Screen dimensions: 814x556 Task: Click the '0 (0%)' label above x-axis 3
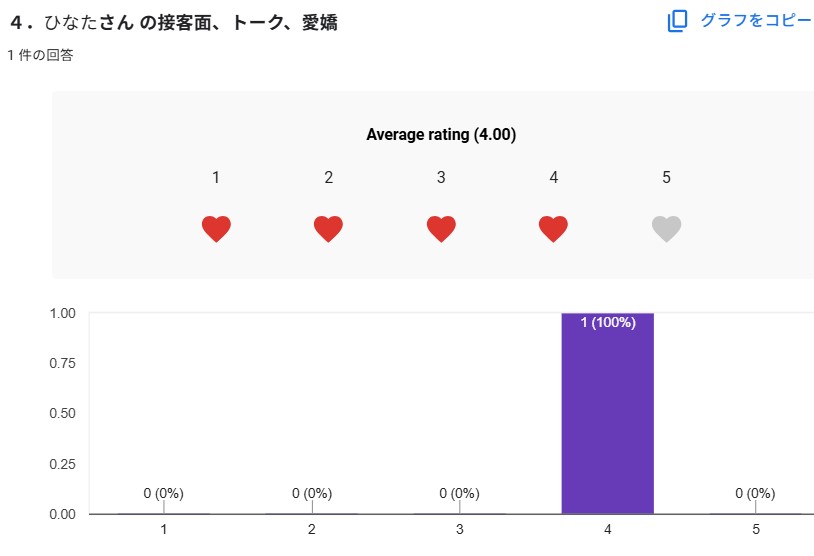pos(459,493)
